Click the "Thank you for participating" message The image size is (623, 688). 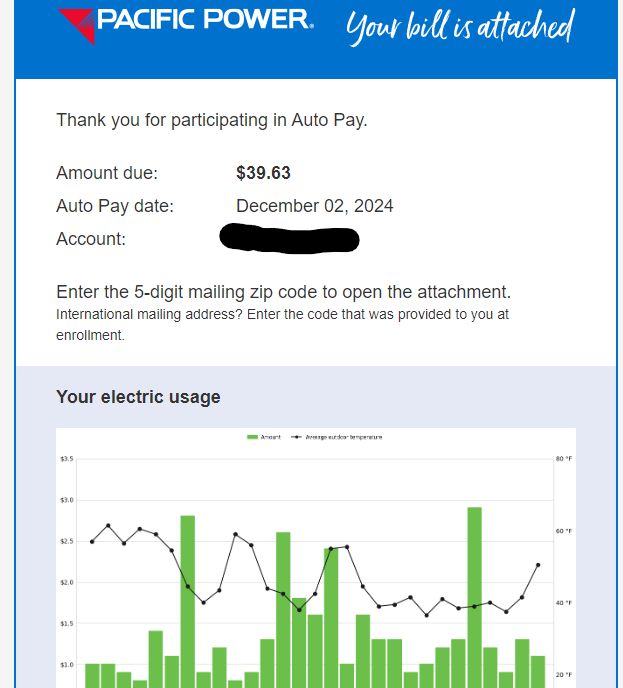(211, 120)
